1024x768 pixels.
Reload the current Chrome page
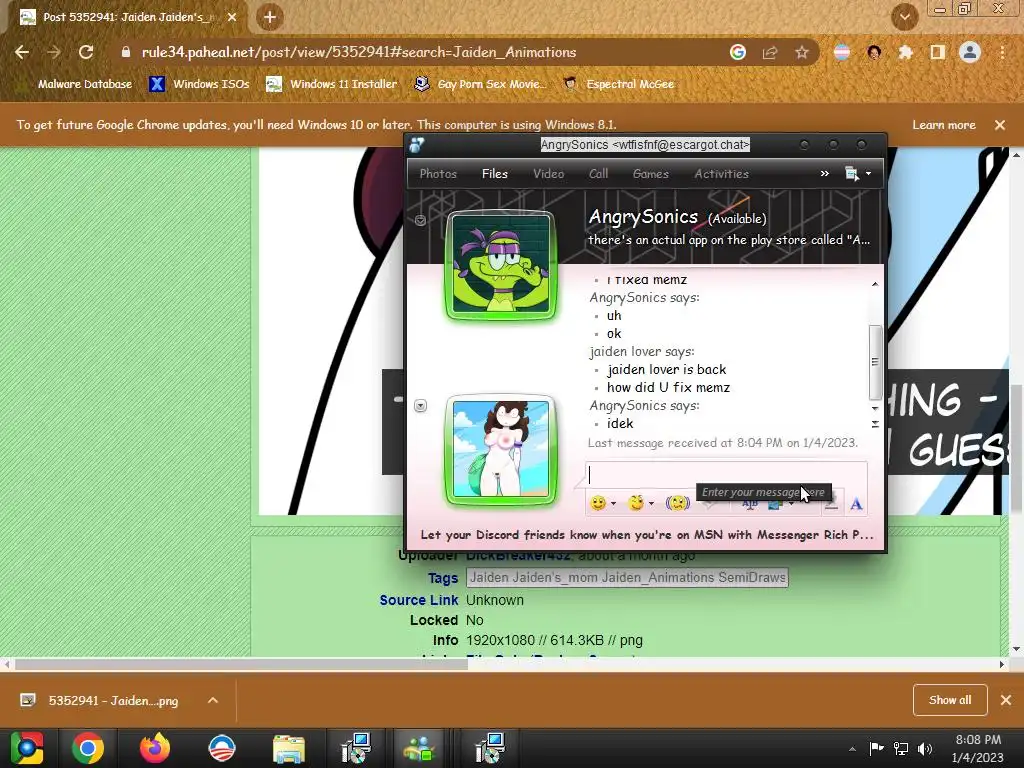86,52
